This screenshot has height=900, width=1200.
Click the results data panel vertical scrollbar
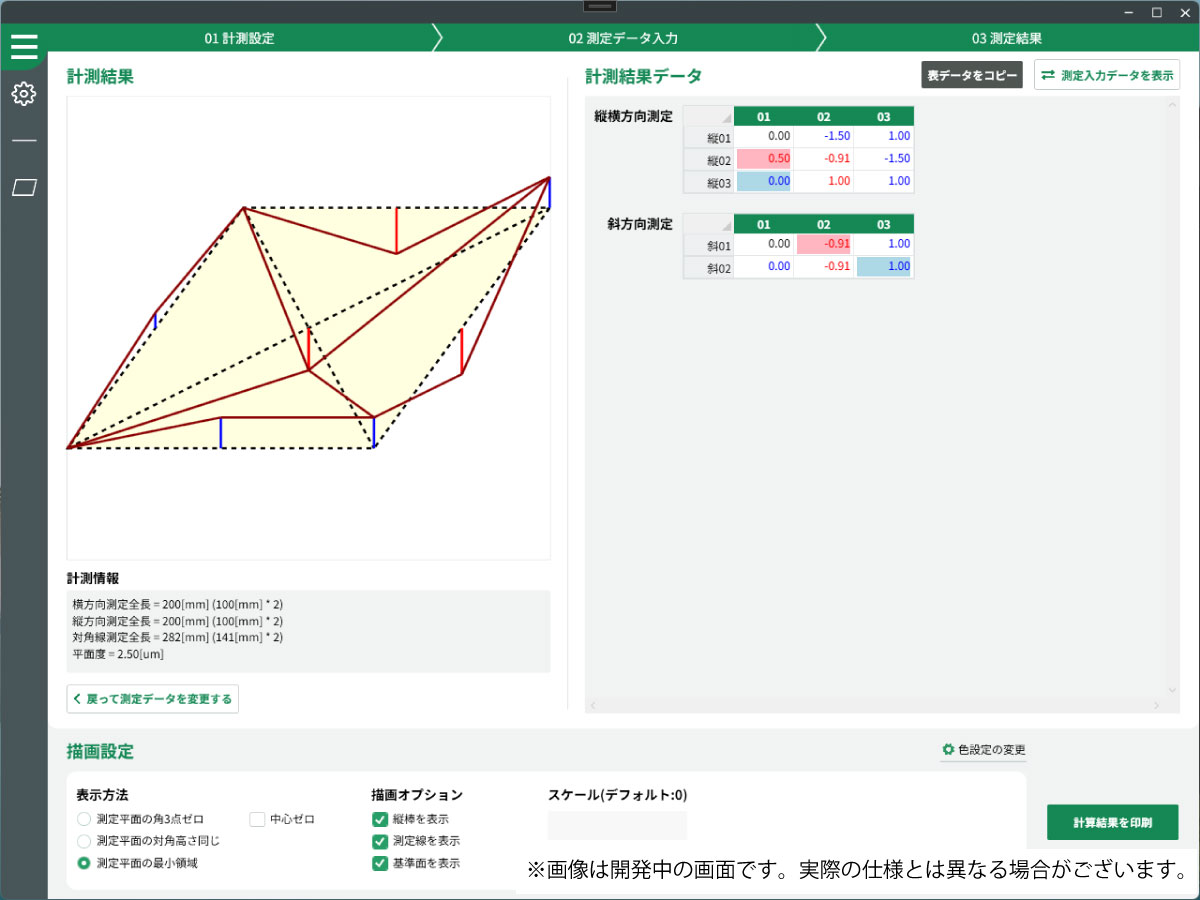pos(1171,400)
